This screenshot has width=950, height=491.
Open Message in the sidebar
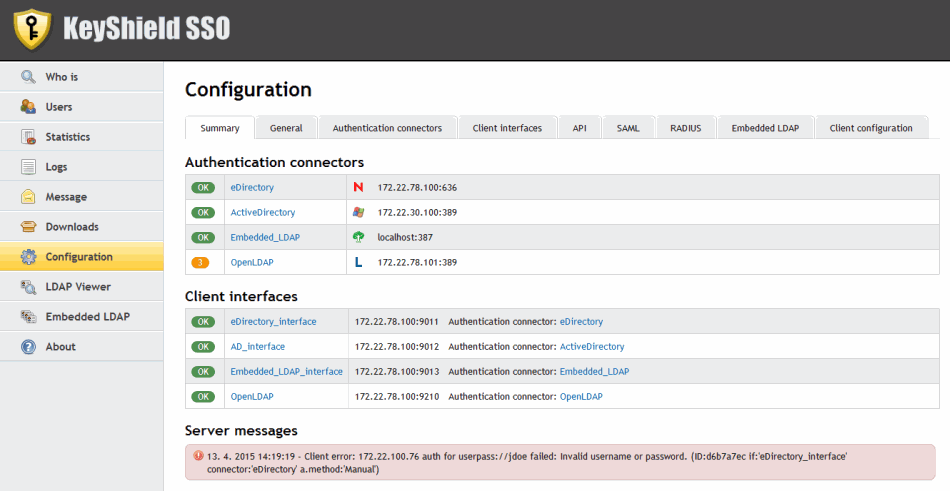(x=82, y=197)
